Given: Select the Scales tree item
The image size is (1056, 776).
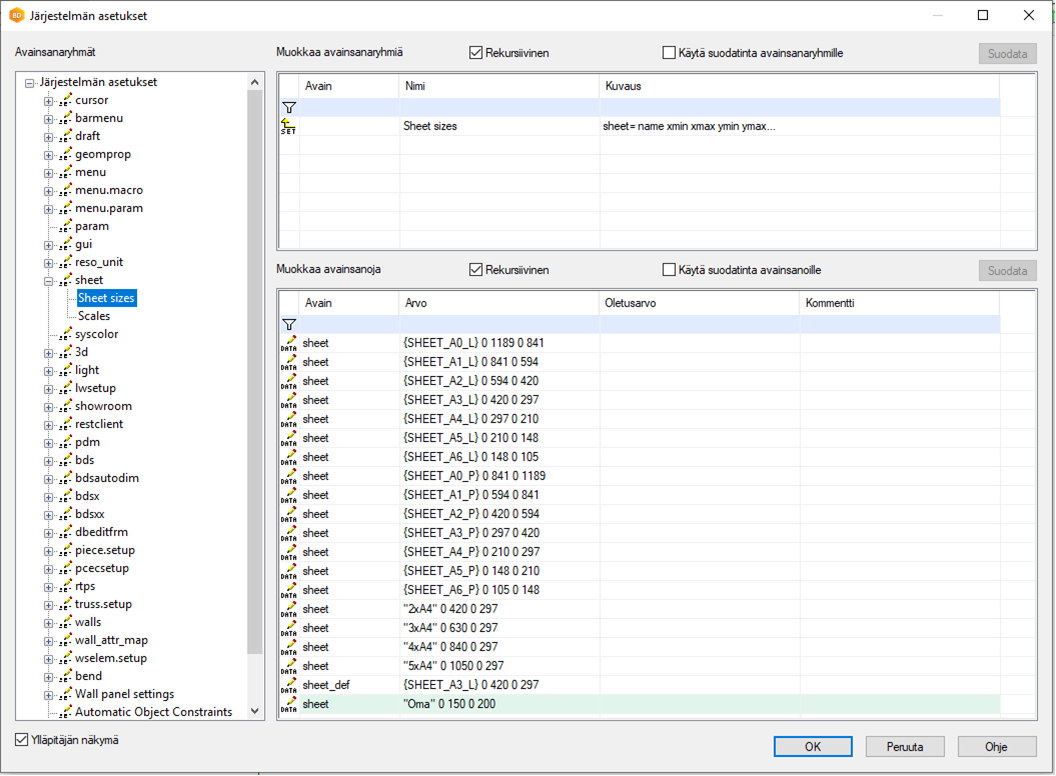Looking at the screenshot, I should click(94, 316).
